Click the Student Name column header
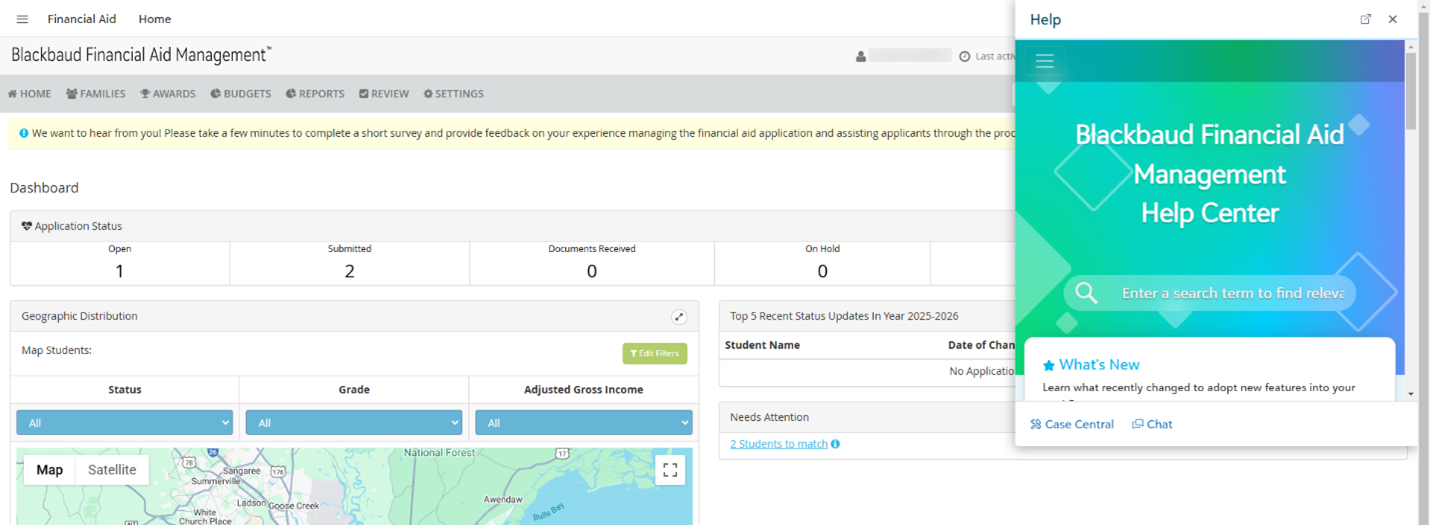Image resolution: width=1430 pixels, height=525 pixels. (762, 345)
